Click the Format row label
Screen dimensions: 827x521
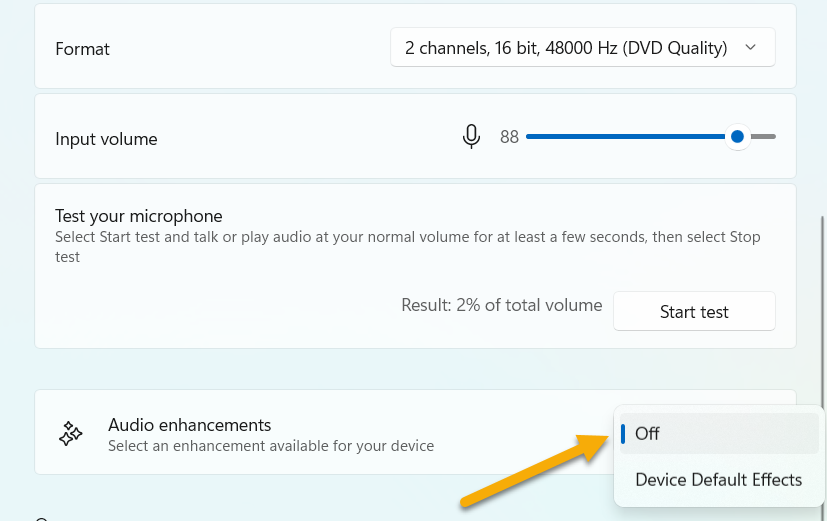83,49
